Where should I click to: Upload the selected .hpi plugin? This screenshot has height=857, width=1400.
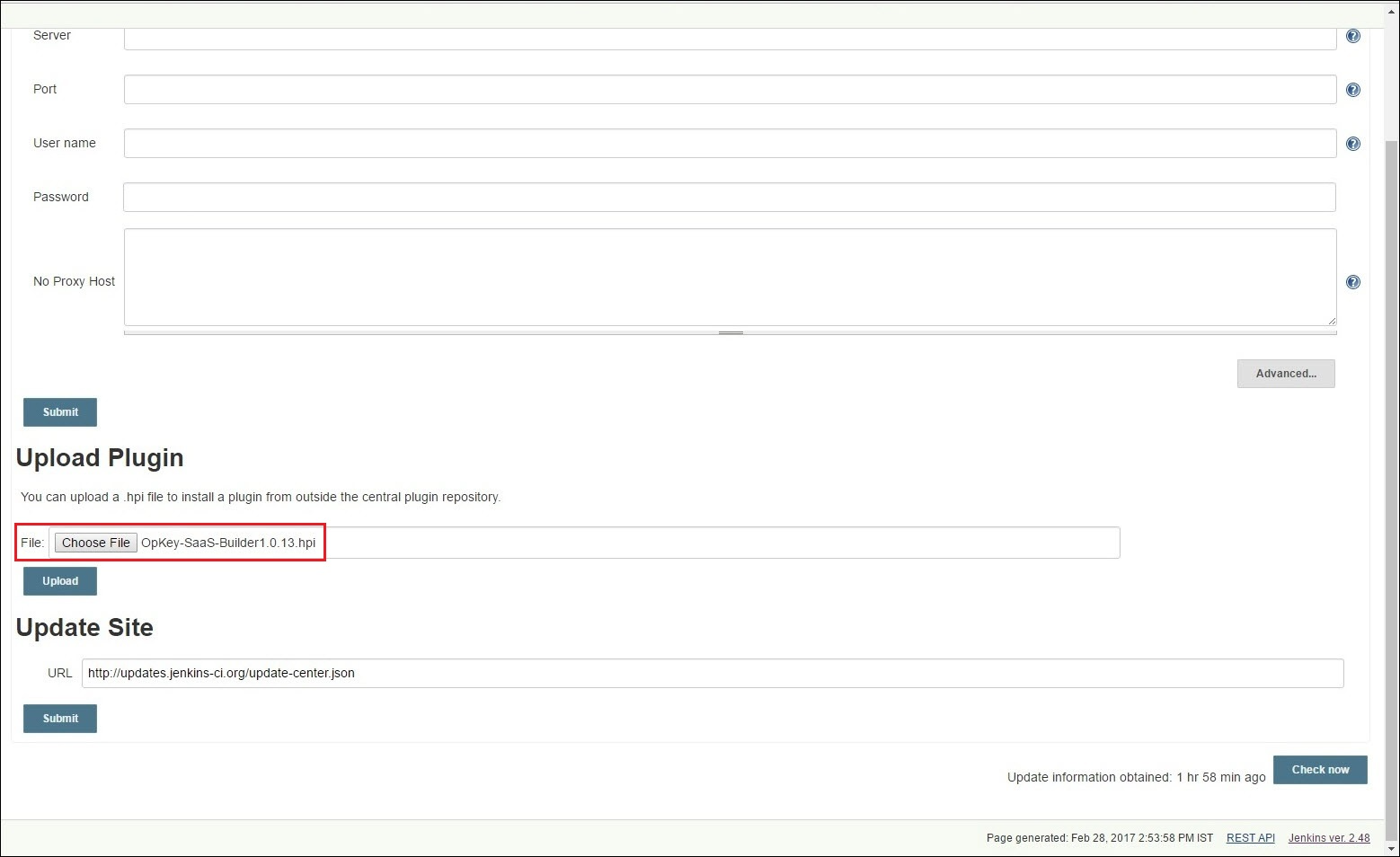60,581
